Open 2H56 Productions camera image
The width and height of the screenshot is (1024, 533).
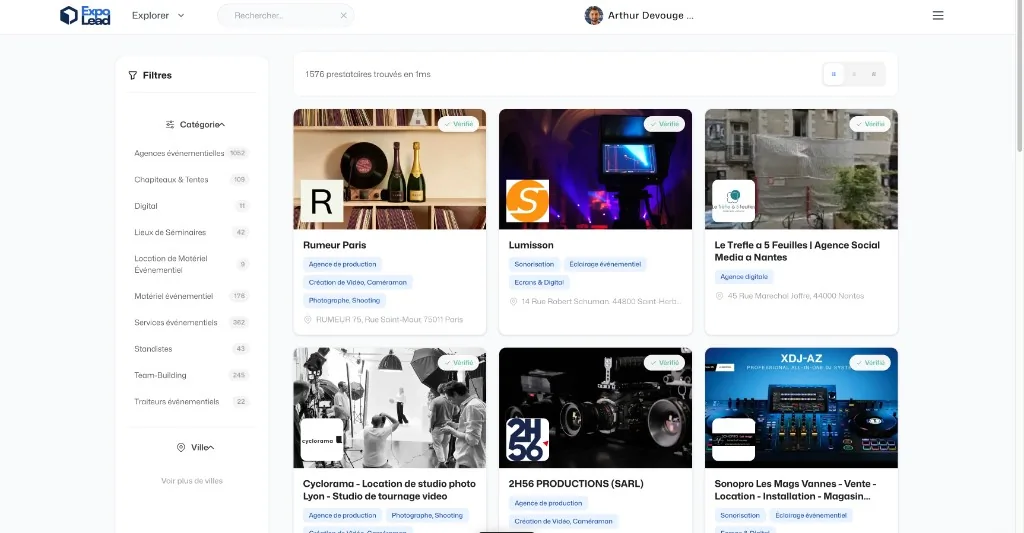click(595, 408)
